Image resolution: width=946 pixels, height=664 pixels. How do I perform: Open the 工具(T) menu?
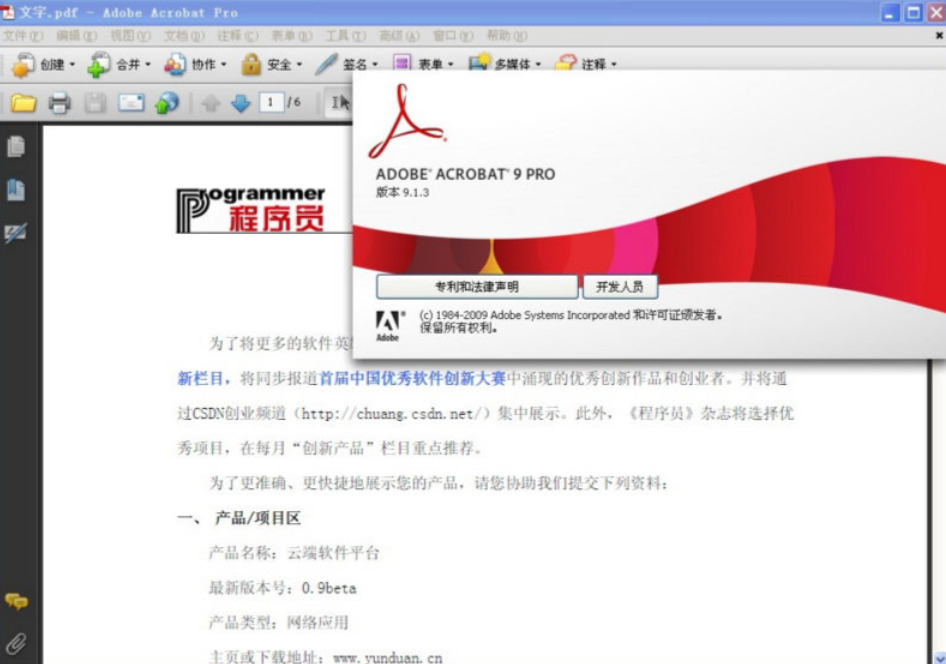coord(346,36)
